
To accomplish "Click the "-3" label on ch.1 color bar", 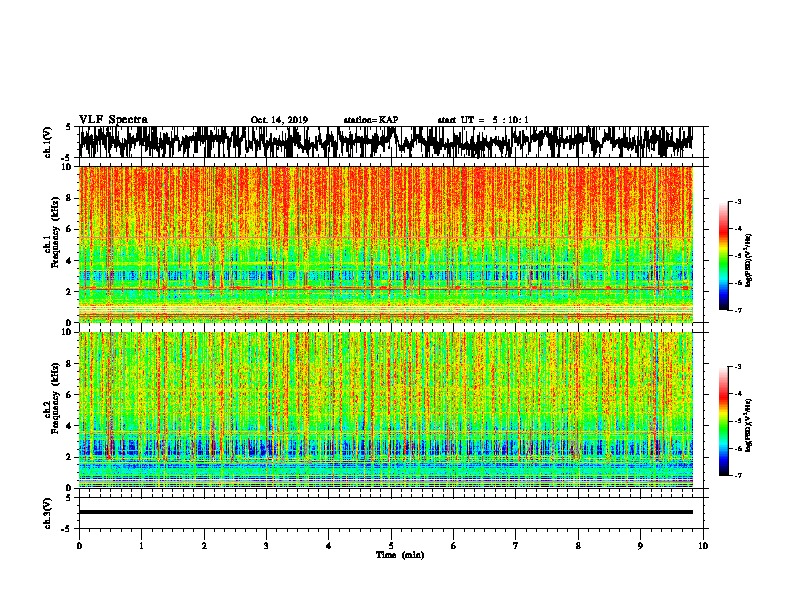I will pos(738,202).
